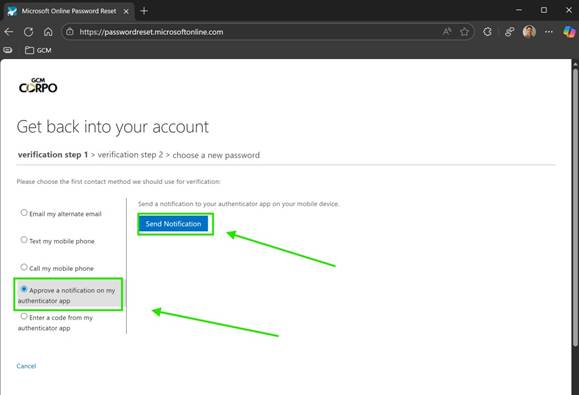
Task: Click the page vertical scrollbar
Action: [575, 207]
